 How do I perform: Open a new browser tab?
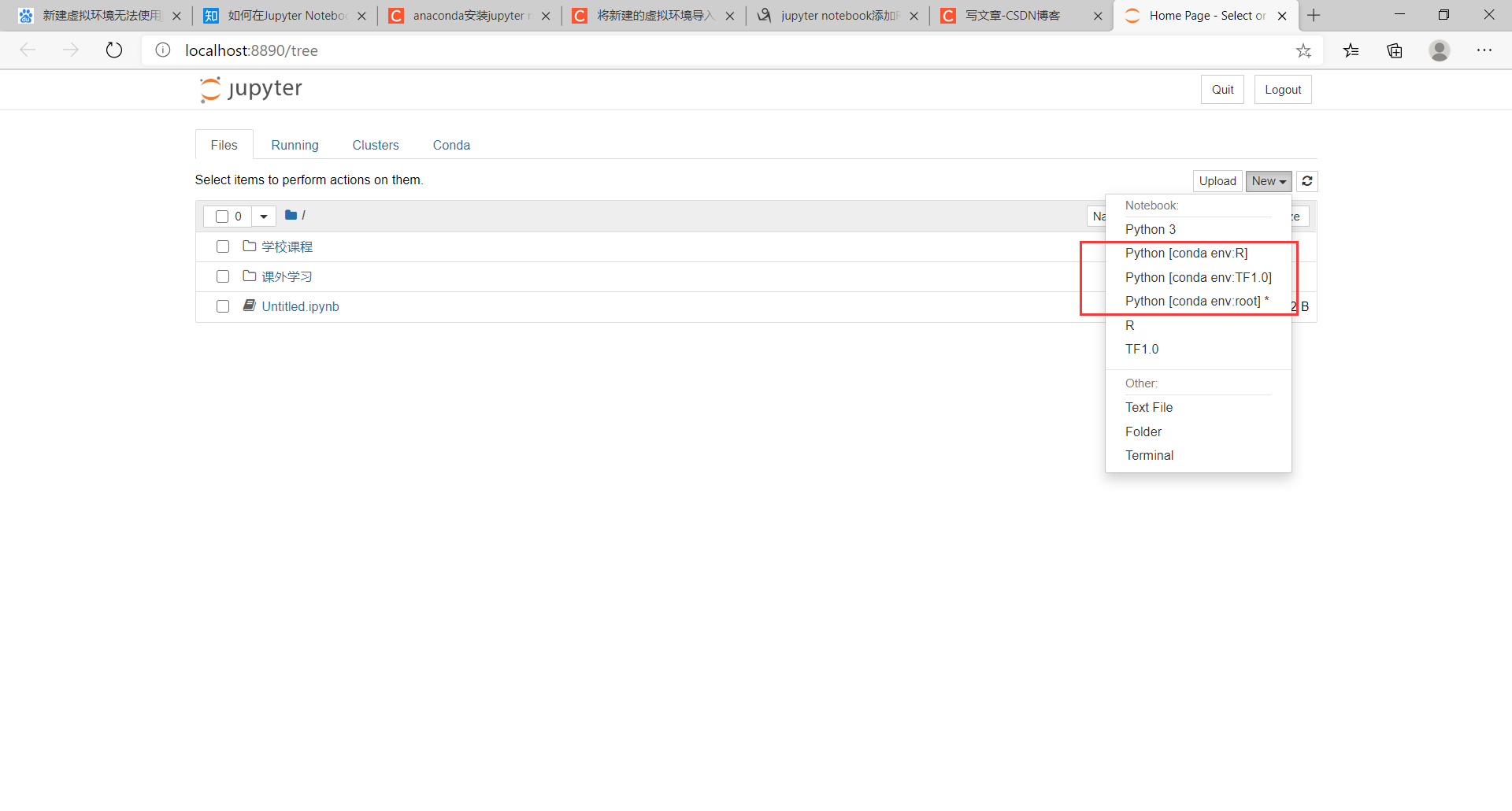click(x=1314, y=15)
